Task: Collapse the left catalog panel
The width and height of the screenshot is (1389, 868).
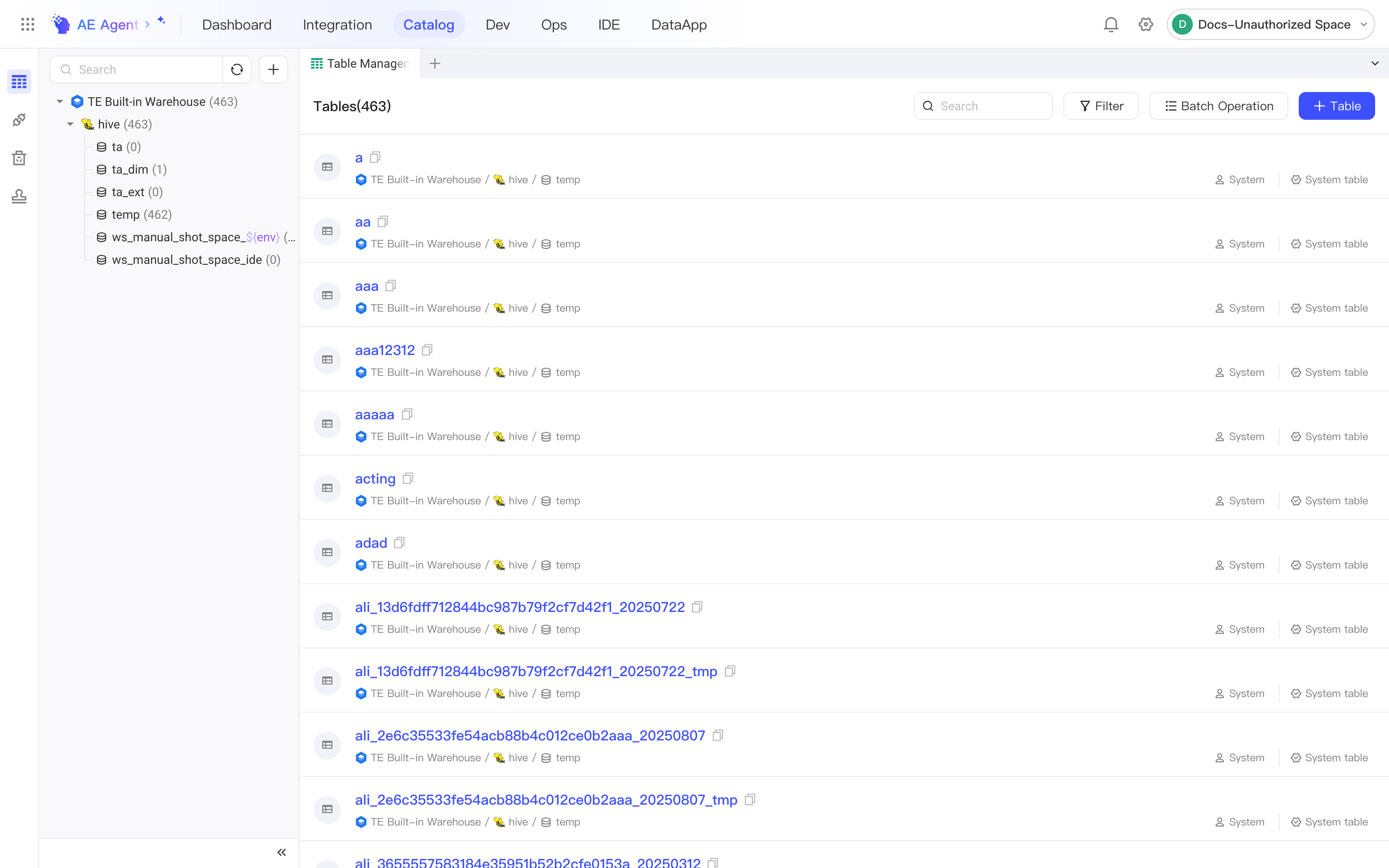Action: tap(281, 852)
